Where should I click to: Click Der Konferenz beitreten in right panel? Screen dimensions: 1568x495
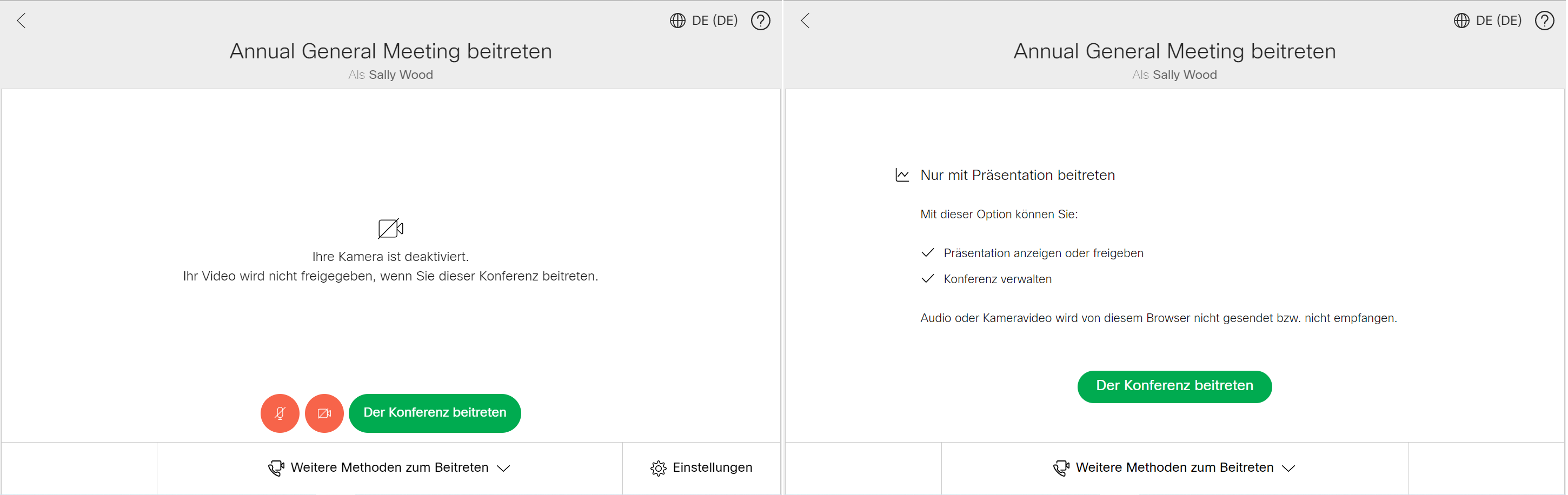1174,387
